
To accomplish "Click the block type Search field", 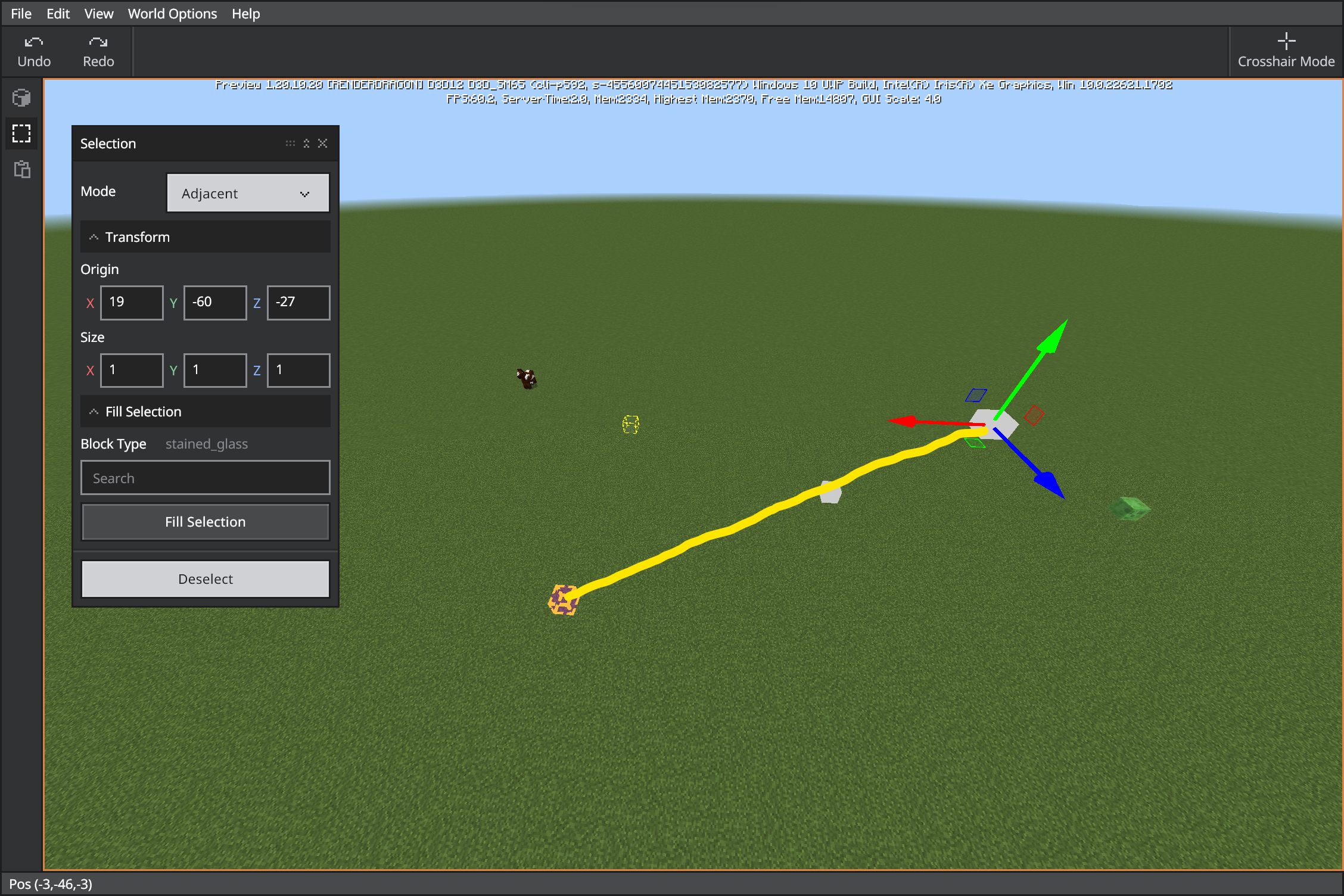I will point(205,477).
